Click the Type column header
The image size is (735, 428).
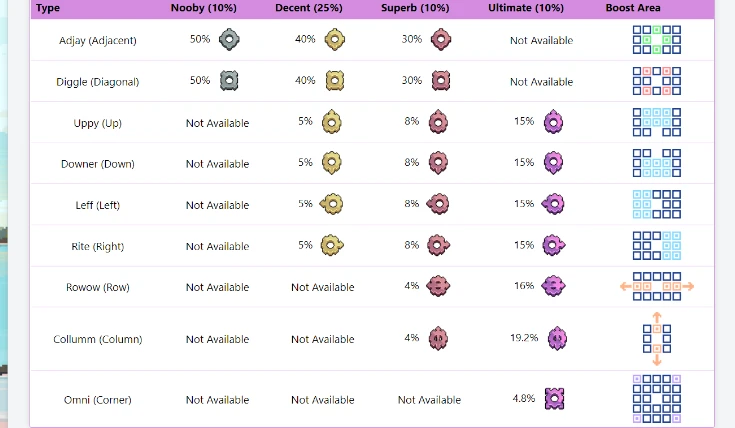click(48, 8)
